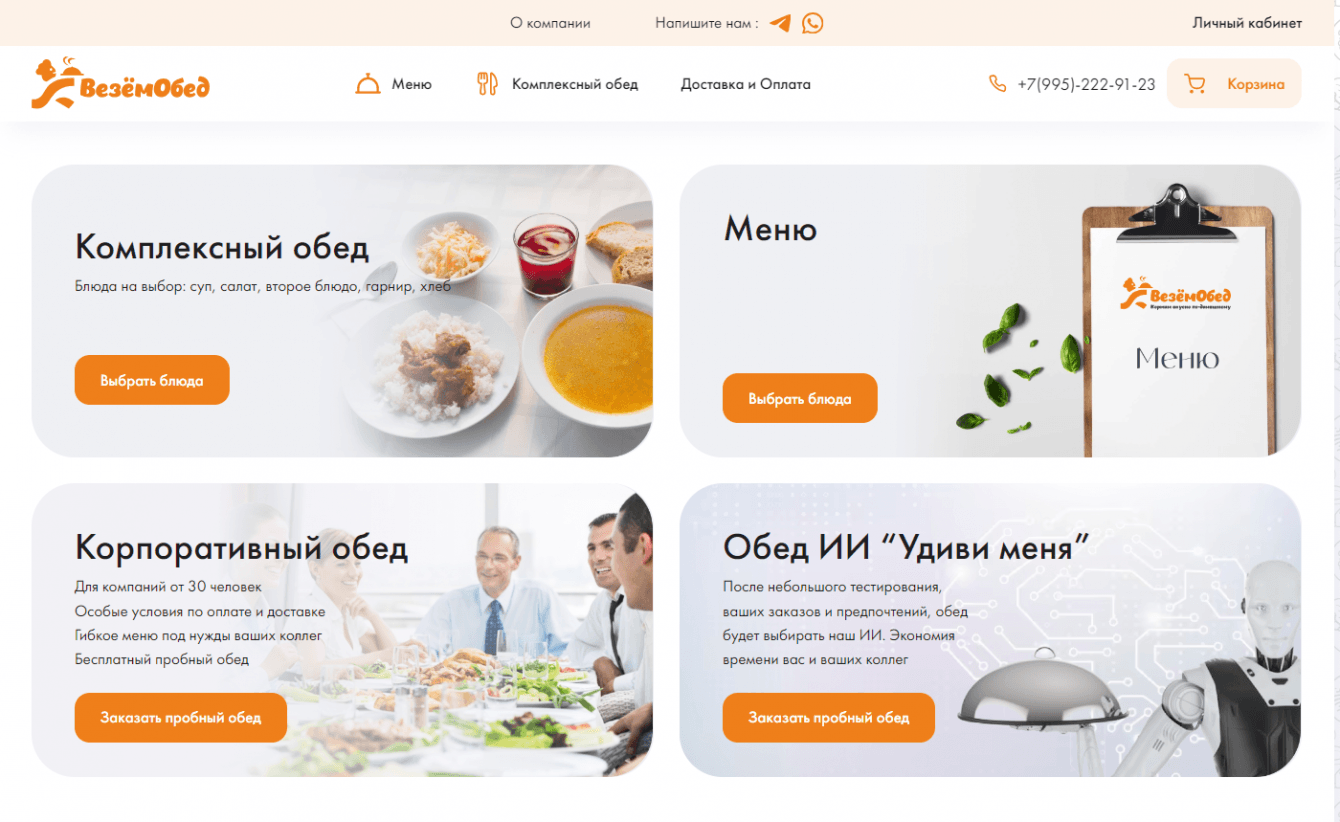The height and width of the screenshot is (822, 1340).
Task: Click Заказать пробный обед in ИИ card
Action: 829,717
